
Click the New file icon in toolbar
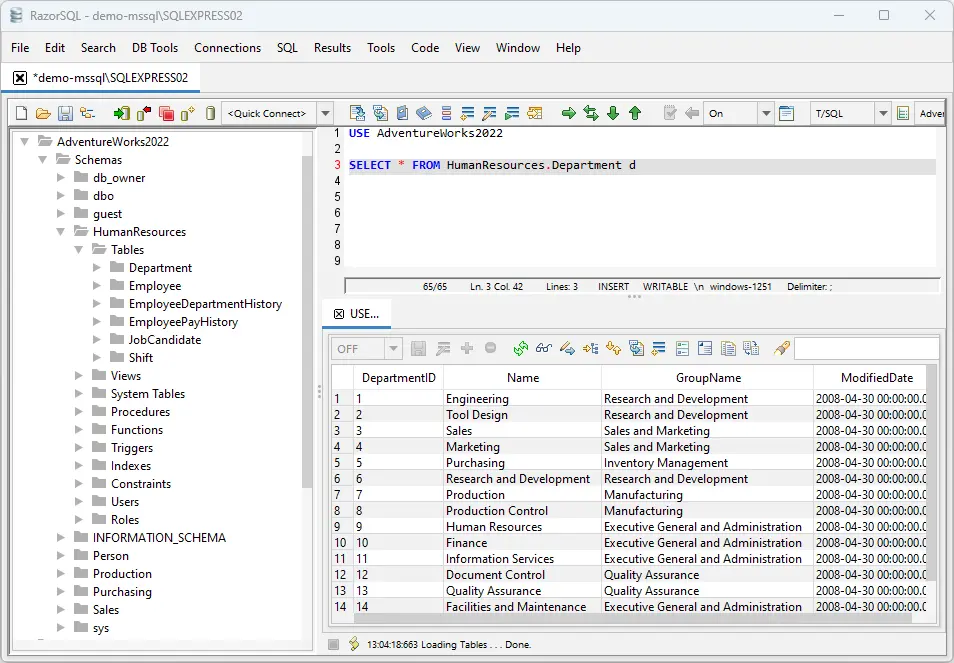[22, 114]
